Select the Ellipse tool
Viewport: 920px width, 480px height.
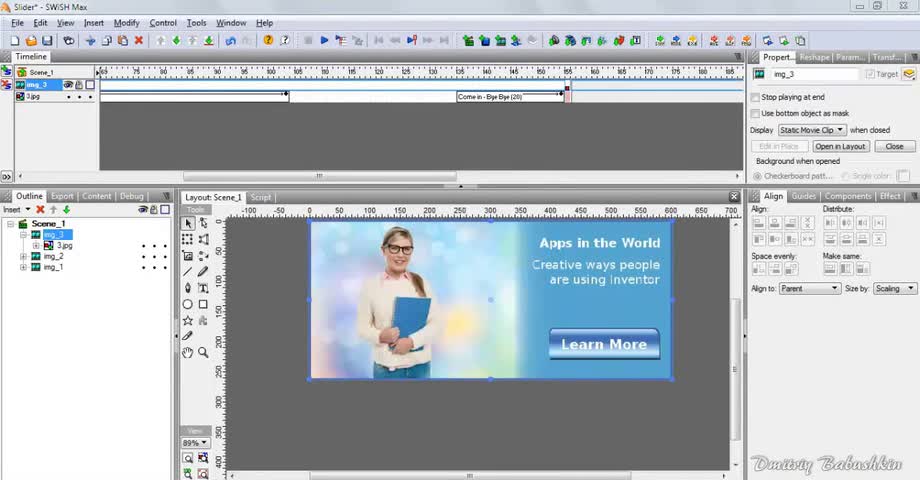pos(188,304)
